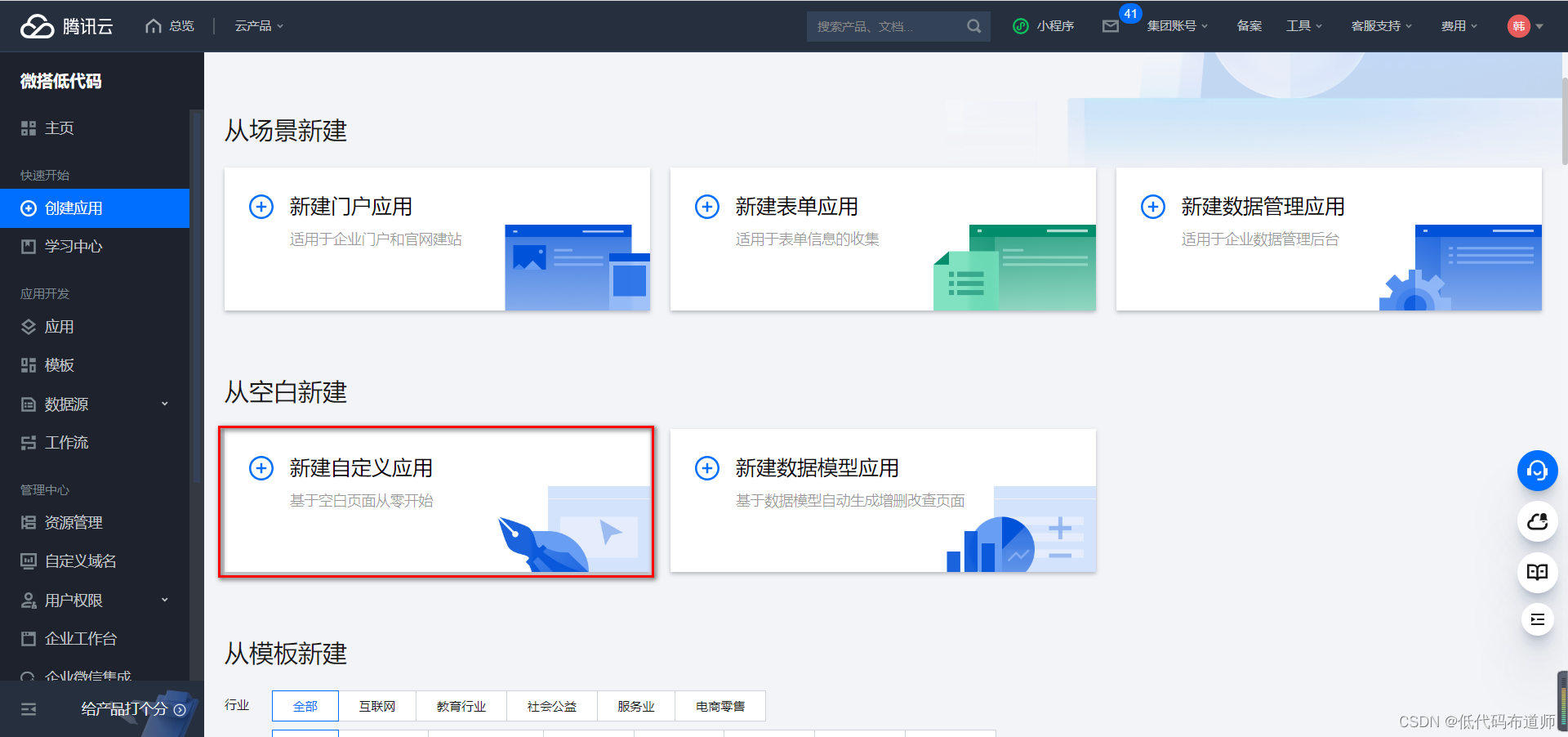1568x737 pixels.
Task: Click the search magnifier icon
Action: pyautogui.click(x=973, y=26)
